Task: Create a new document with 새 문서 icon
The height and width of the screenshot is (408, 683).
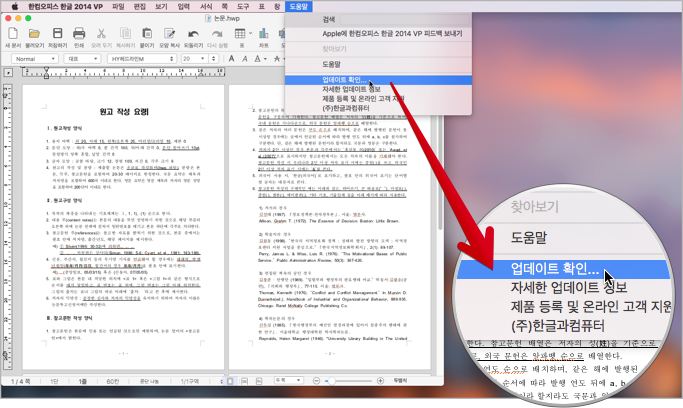Action: (x=13, y=34)
